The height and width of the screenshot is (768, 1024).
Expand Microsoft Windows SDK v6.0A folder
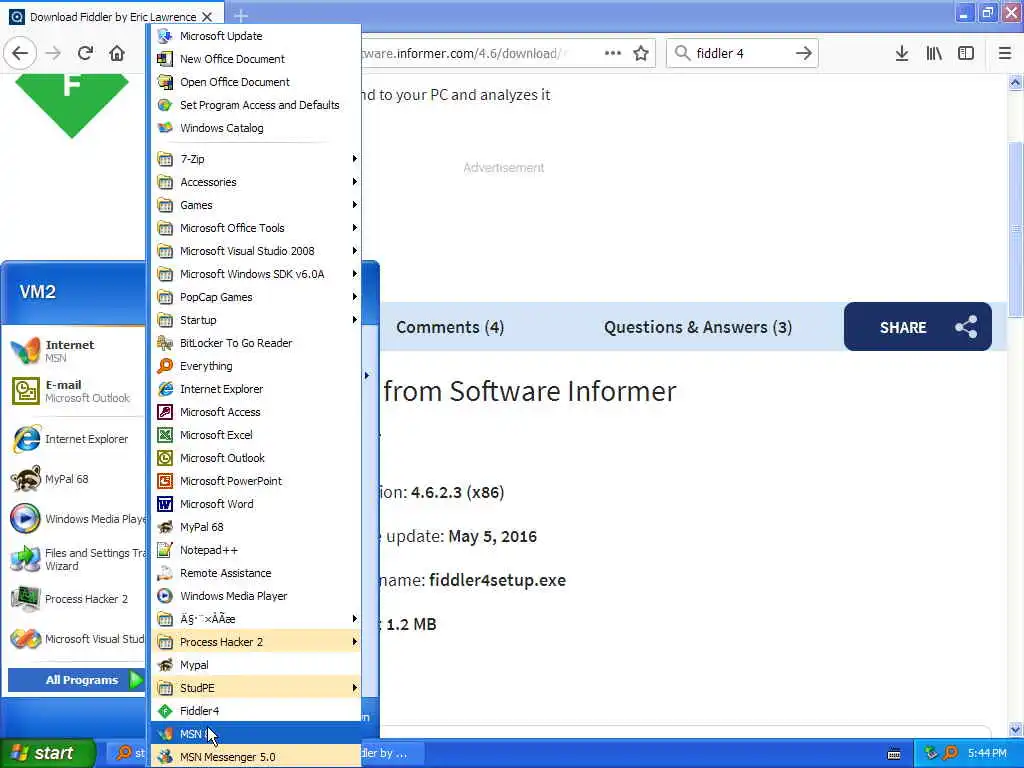click(256, 274)
